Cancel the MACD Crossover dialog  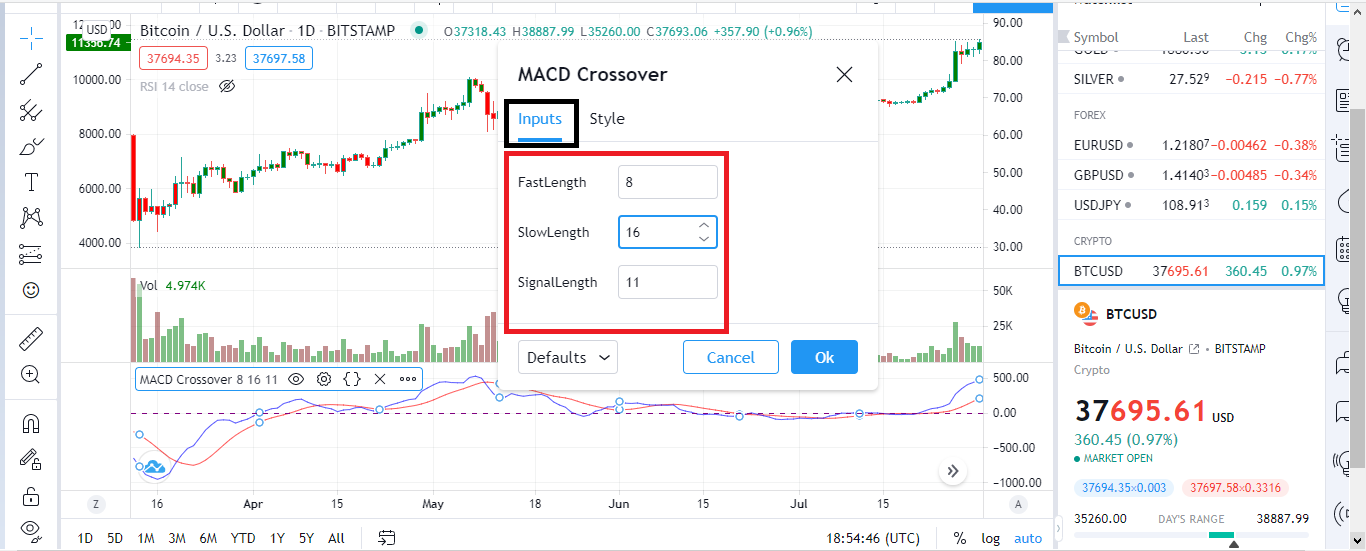(731, 357)
